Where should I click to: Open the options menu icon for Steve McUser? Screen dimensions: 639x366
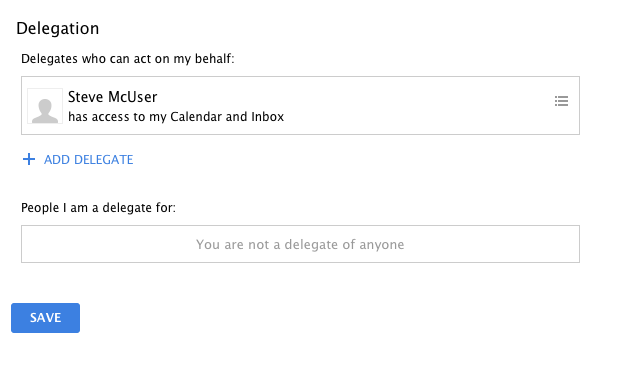(561, 101)
